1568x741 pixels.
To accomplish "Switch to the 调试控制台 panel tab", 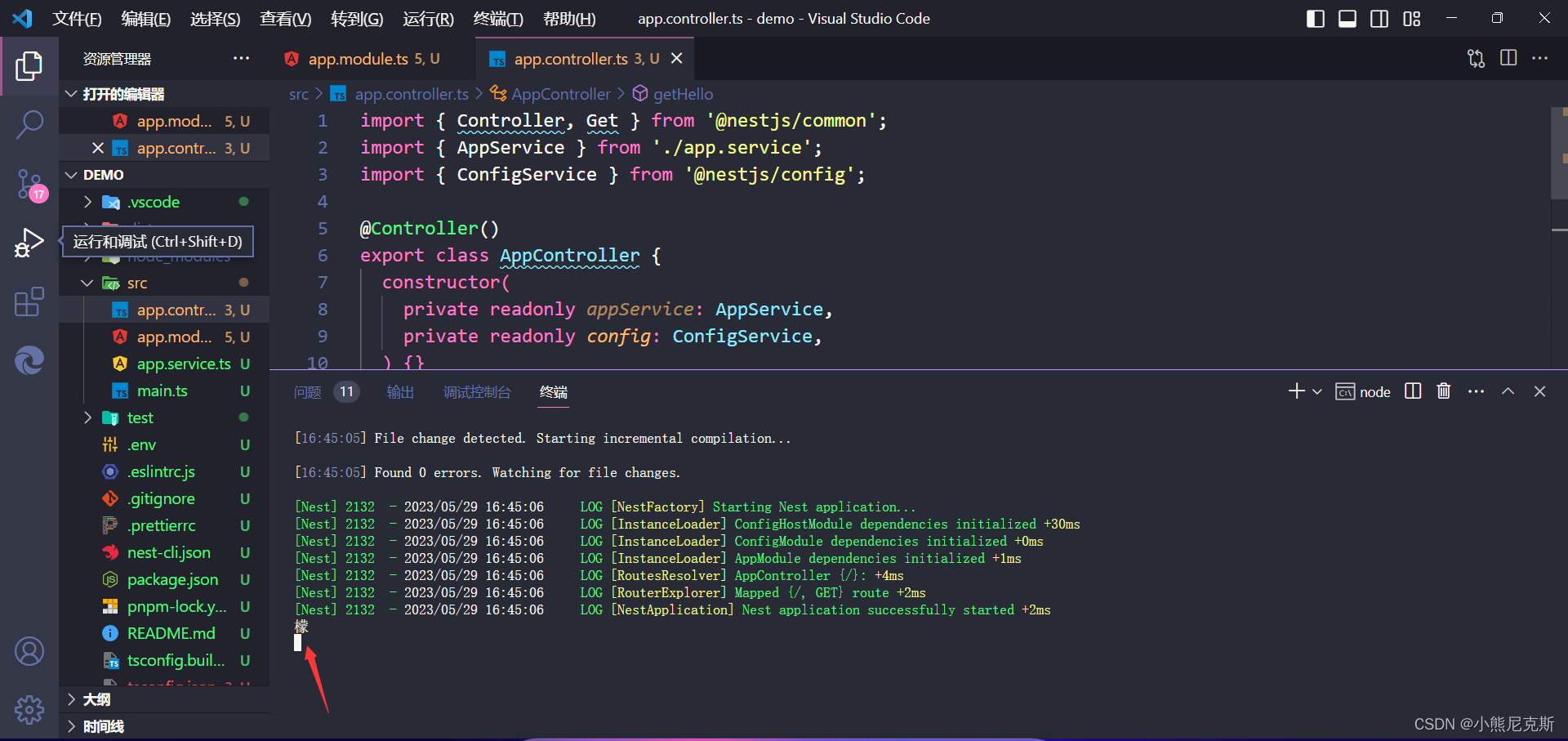I will (477, 392).
